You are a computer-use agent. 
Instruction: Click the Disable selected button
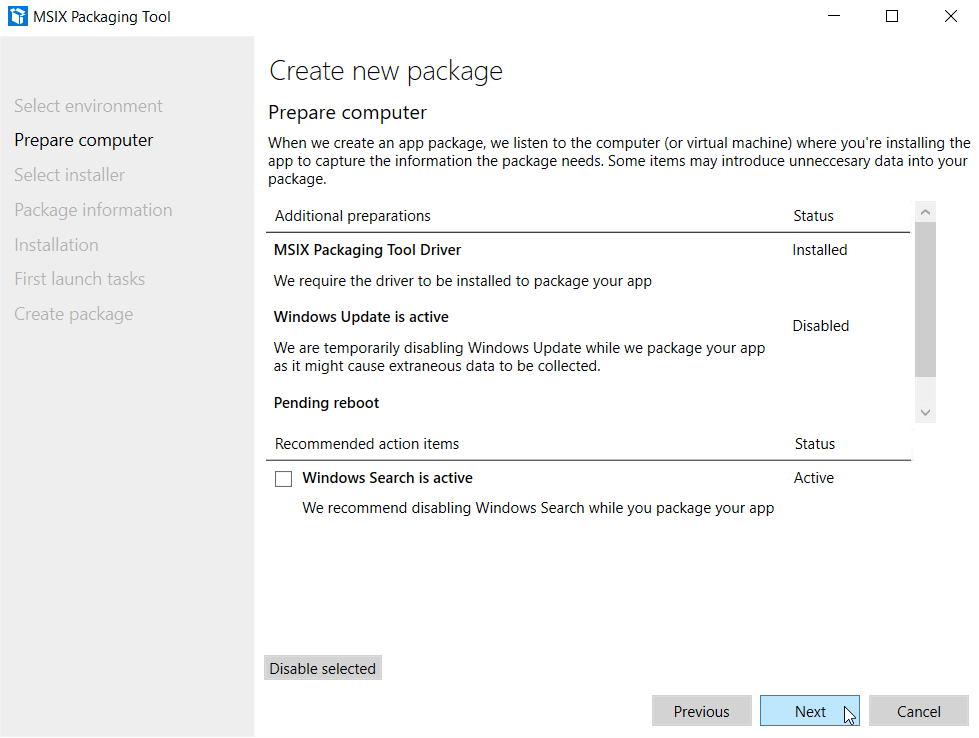323,668
